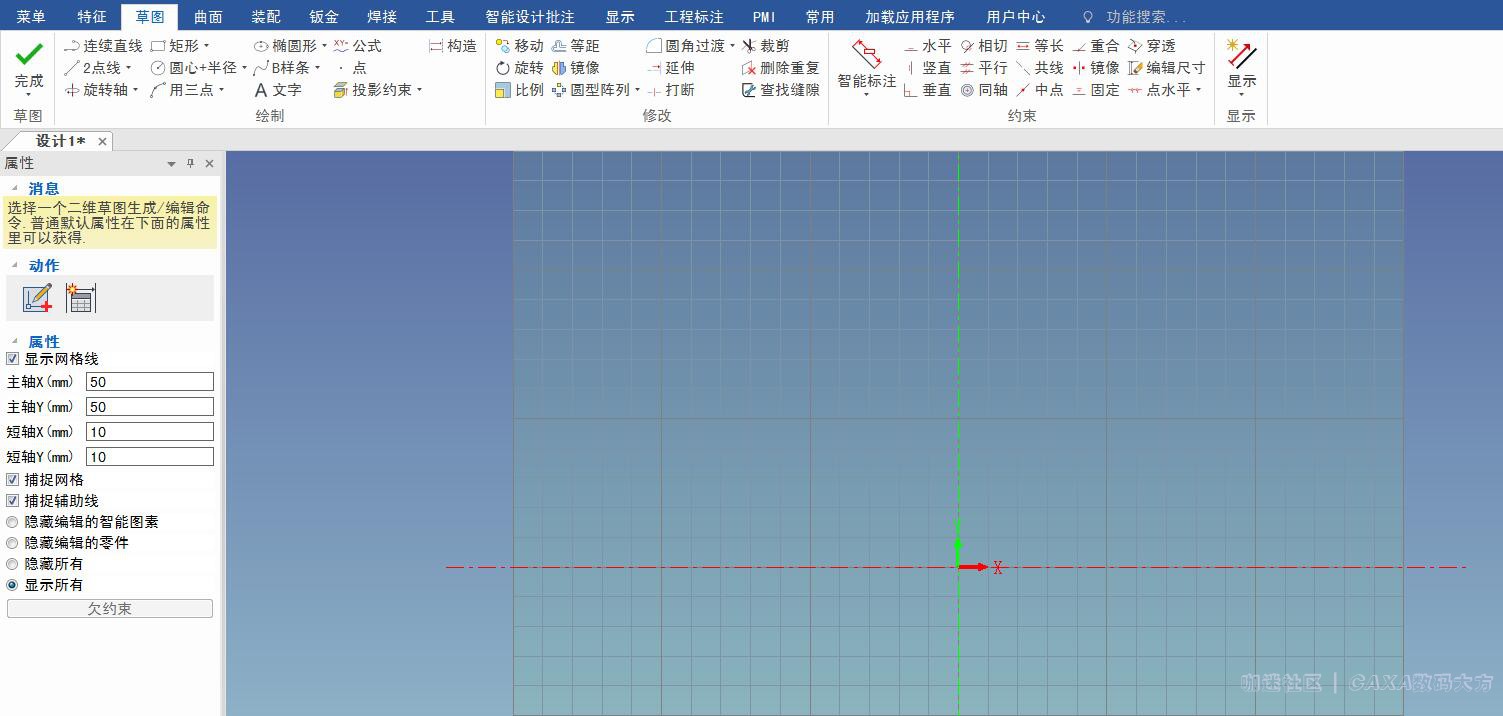Screen dimensions: 1503x716
Task: Click the 投影约束 projection tool
Action: click(372, 90)
